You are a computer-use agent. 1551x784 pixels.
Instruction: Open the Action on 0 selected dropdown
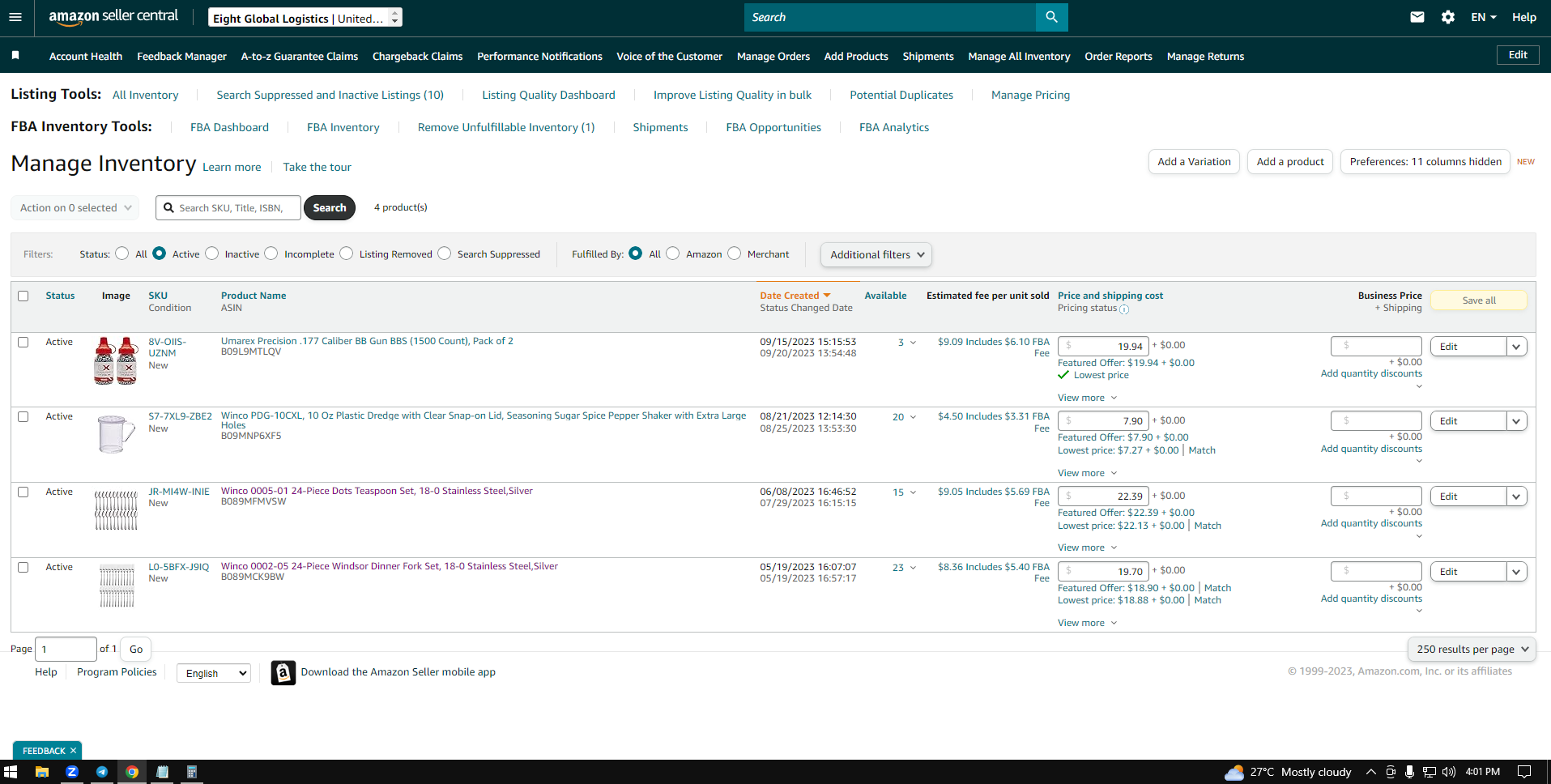tap(75, 207)
